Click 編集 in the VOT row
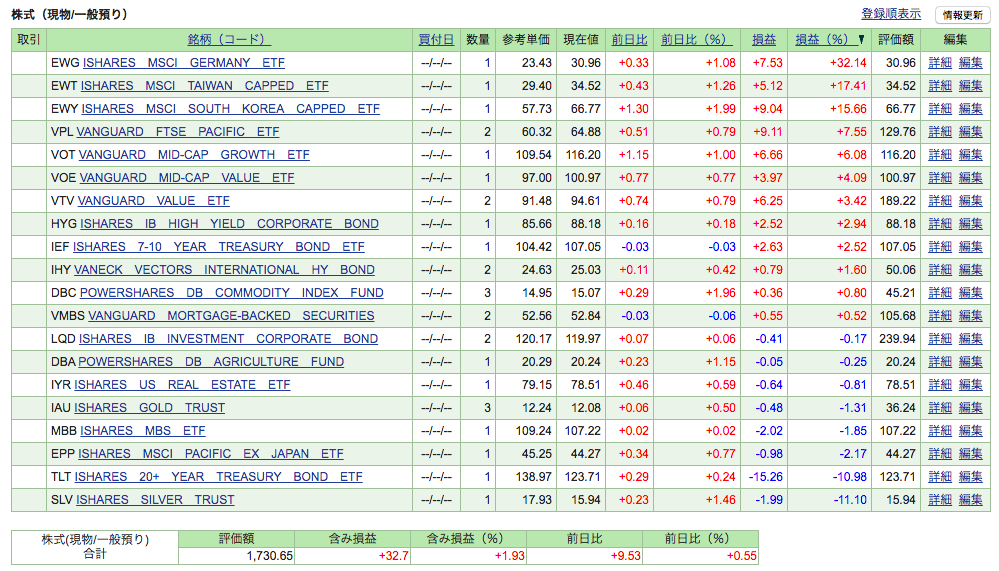The height and width of the screenshot is (571, 999). click(x=970, y=154)
